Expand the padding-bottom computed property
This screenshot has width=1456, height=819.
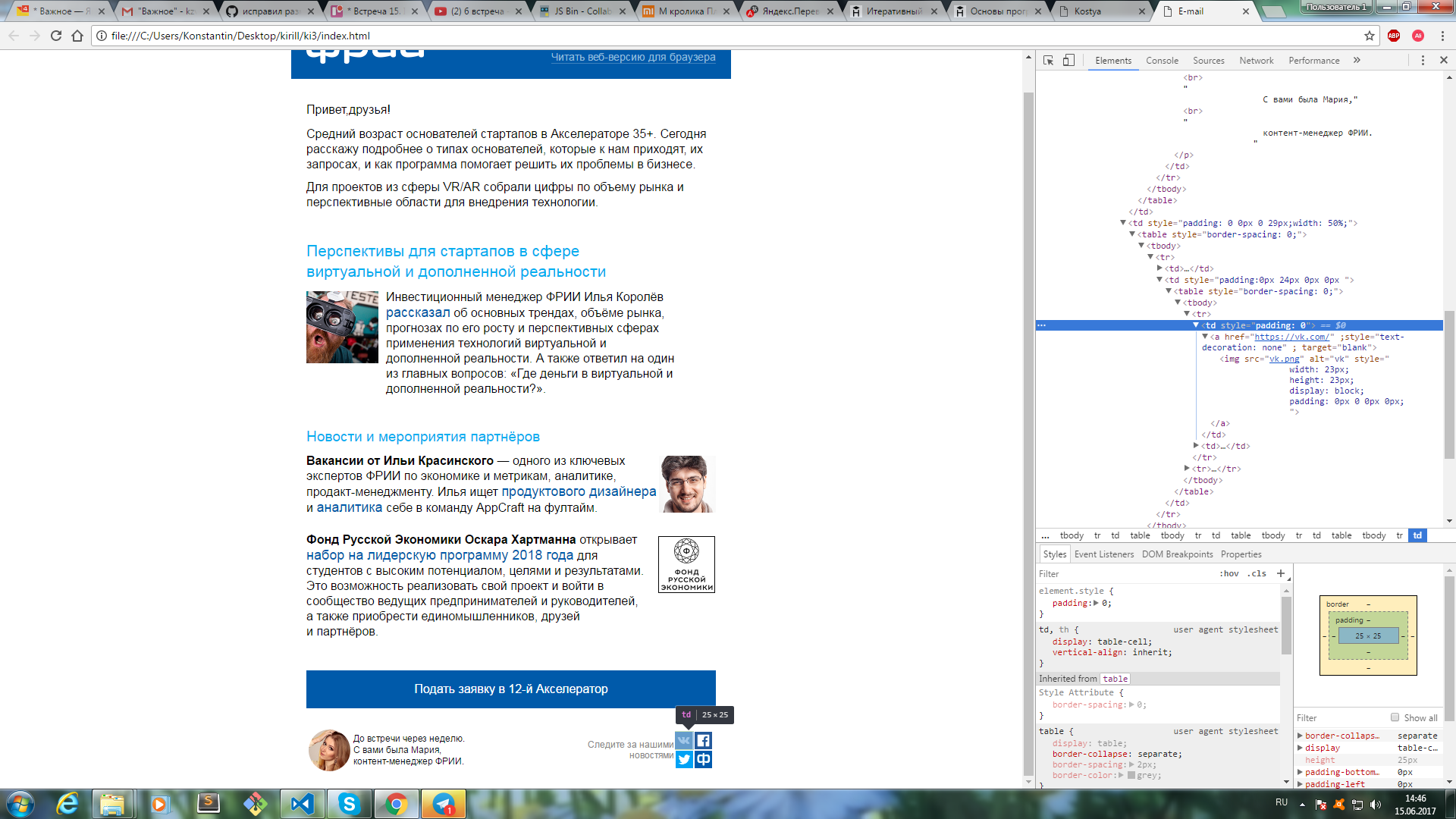click(1300, 772)
